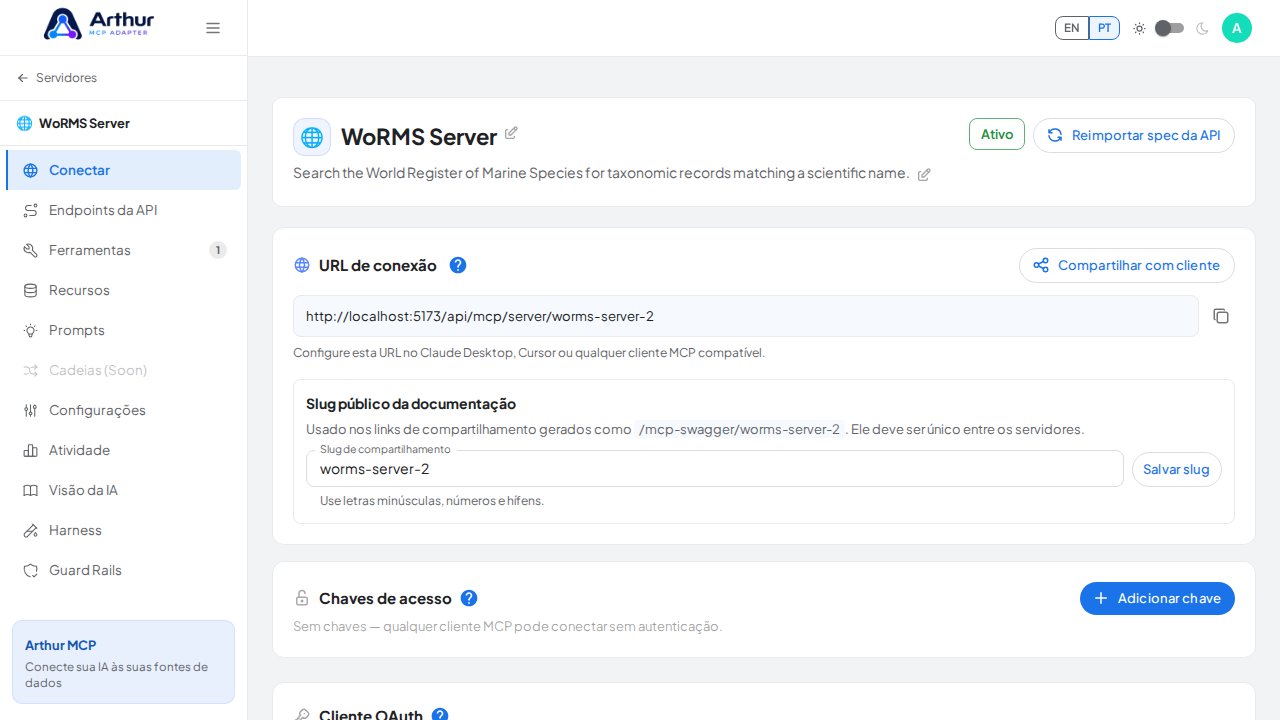
Task: Click the URL de conexão globe icon
Action: (x=302, y=265)
